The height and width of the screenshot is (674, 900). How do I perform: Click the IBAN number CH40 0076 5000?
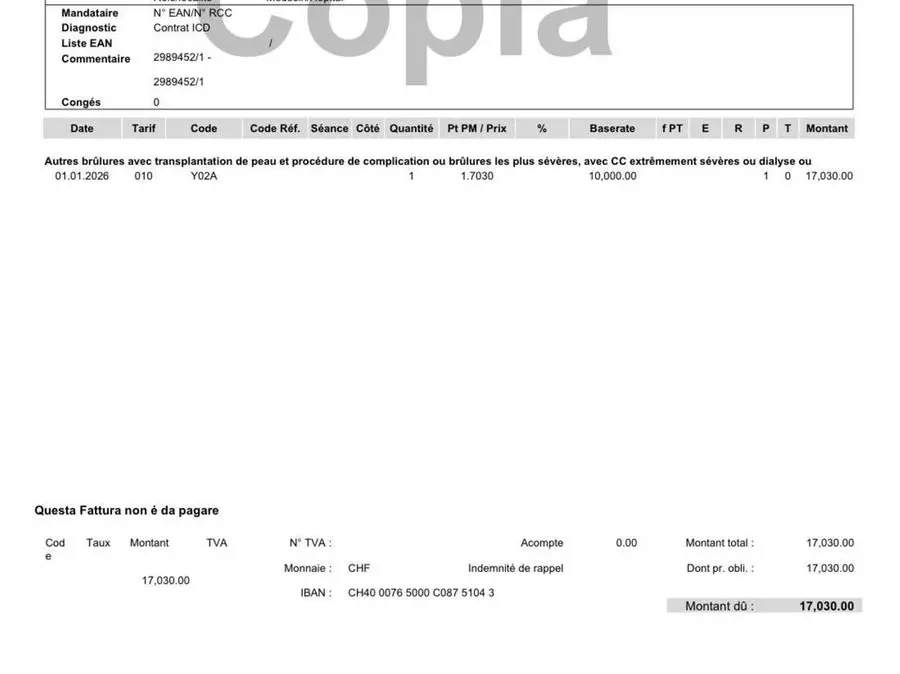[x=421, y=593]
